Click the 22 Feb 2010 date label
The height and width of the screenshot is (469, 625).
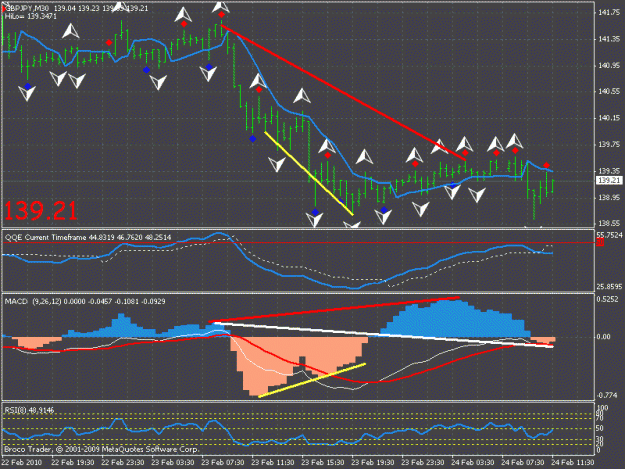pyautogui.click(x=22, y=463)
